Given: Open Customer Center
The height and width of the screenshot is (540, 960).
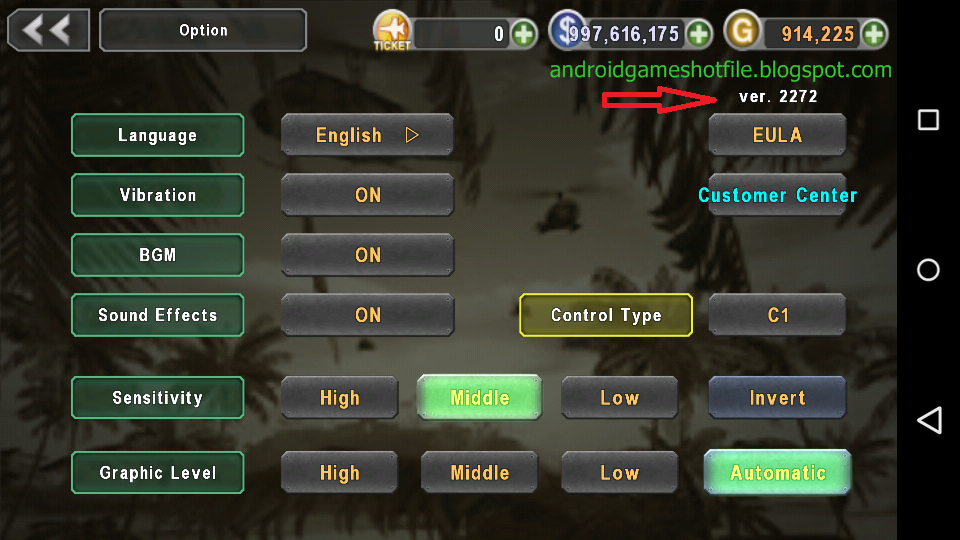Looking at the screenshot, I should pos(778,195).
